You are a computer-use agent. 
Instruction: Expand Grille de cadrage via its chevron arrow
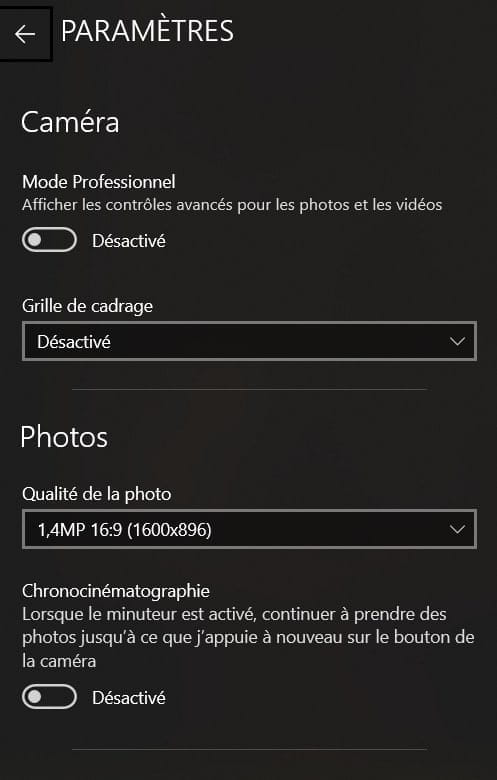pos(457,342)
